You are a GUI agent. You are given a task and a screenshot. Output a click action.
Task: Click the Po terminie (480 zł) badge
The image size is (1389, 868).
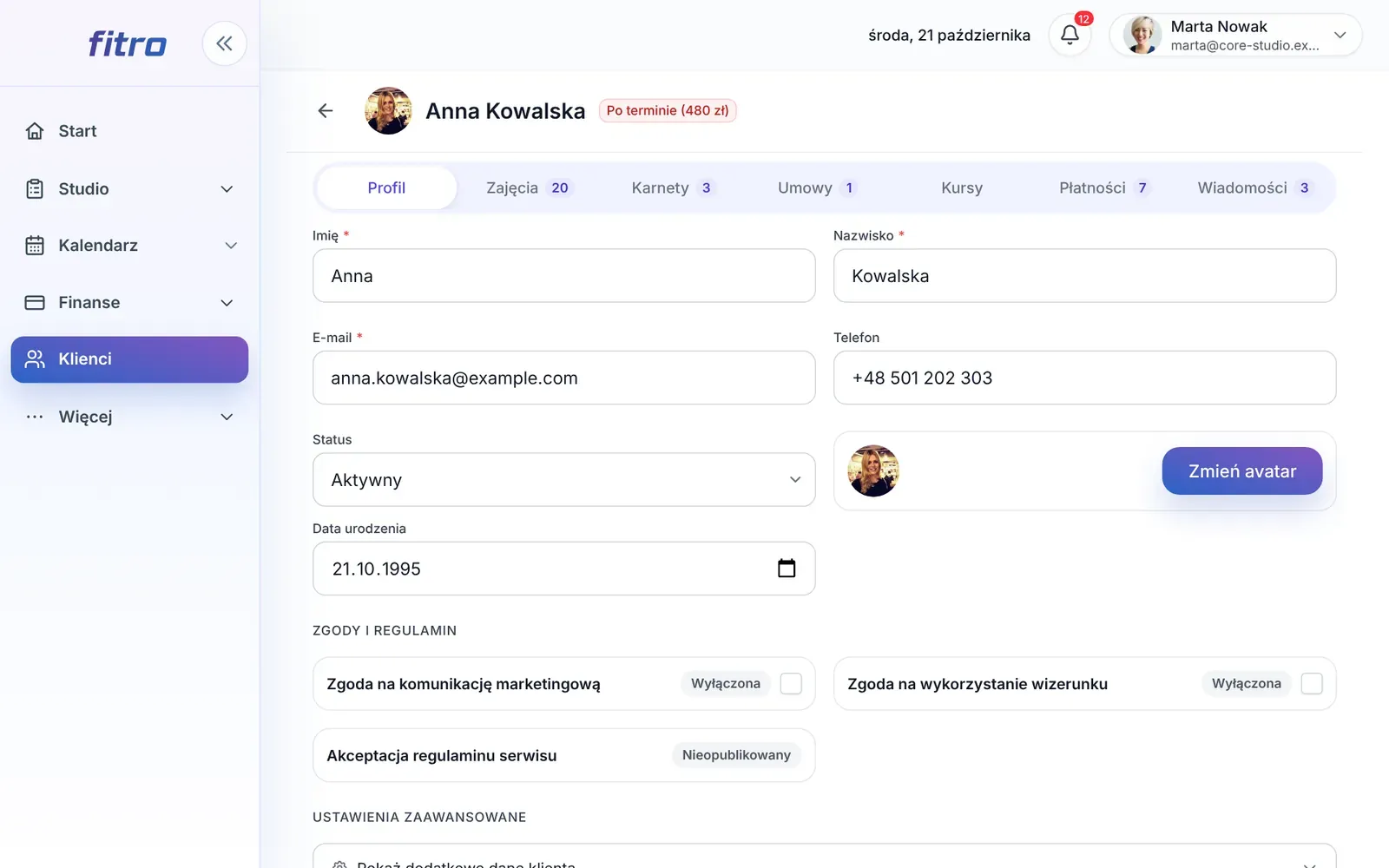pyautogui.click(x=668, y=110)
